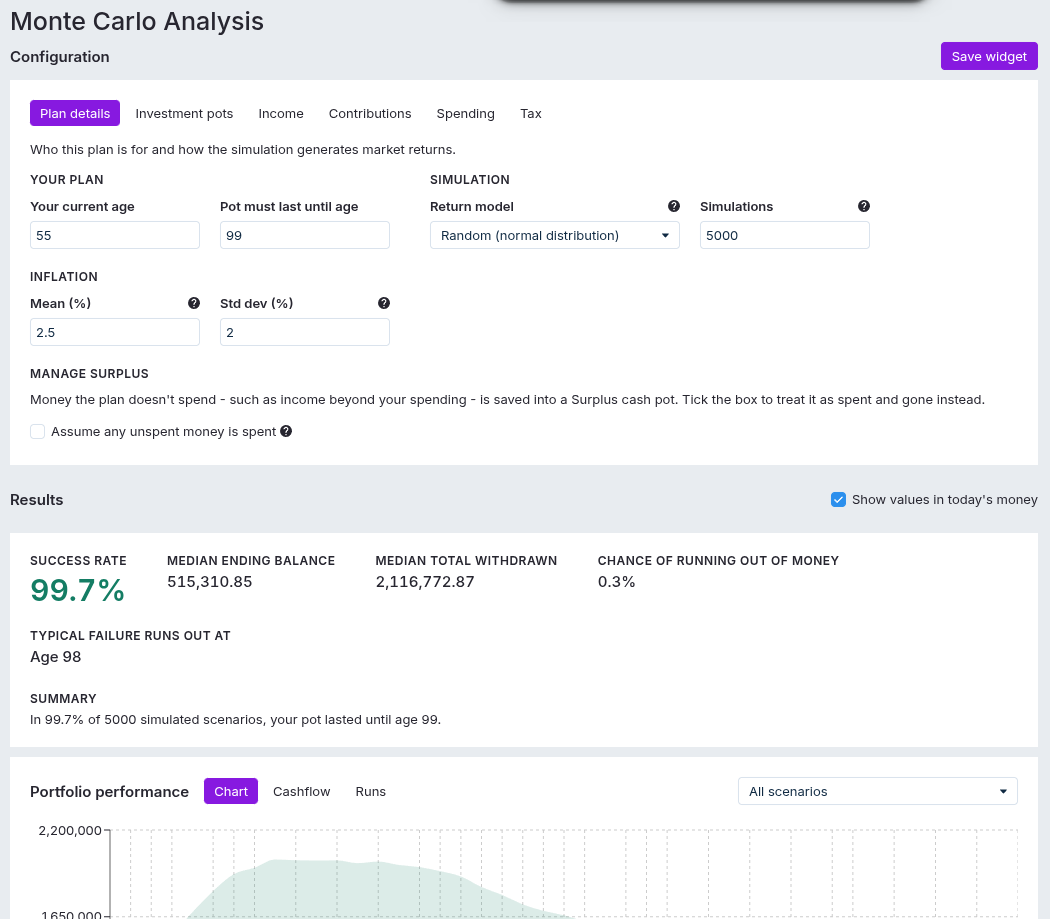
Task: Open the Tax tab
Action: coord(530,113)
